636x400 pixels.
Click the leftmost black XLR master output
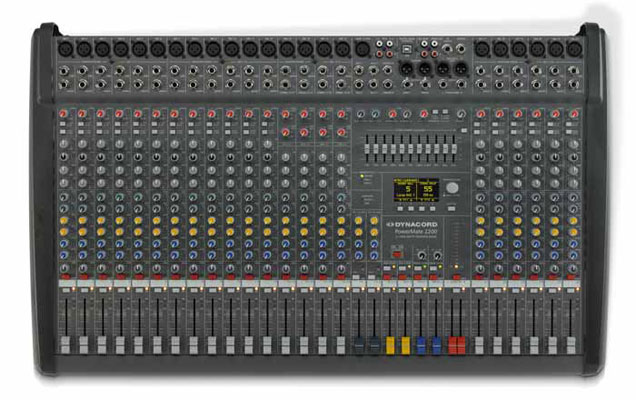pyautogui.click(x=408, y=67)
